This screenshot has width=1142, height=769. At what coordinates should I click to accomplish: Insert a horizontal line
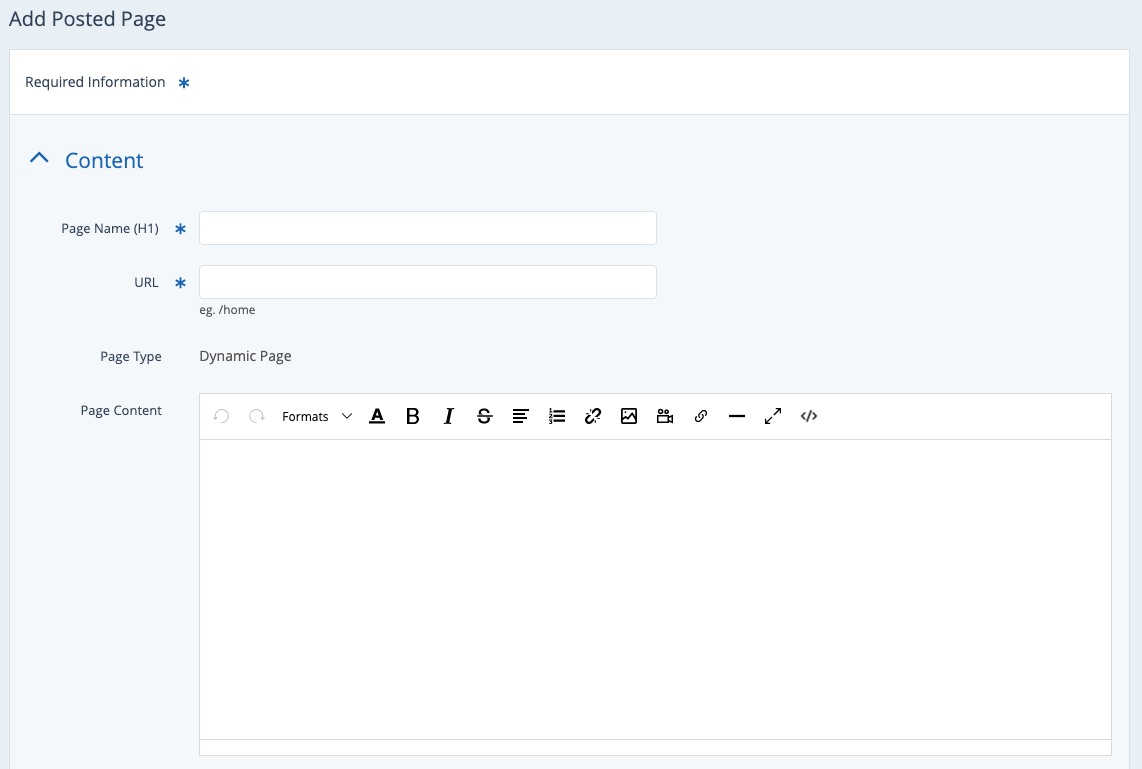(737, 416)
